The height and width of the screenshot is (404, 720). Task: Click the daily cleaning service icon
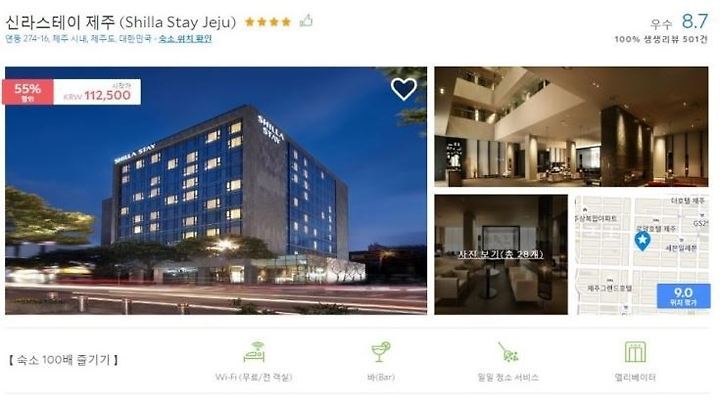click(508, 352)
